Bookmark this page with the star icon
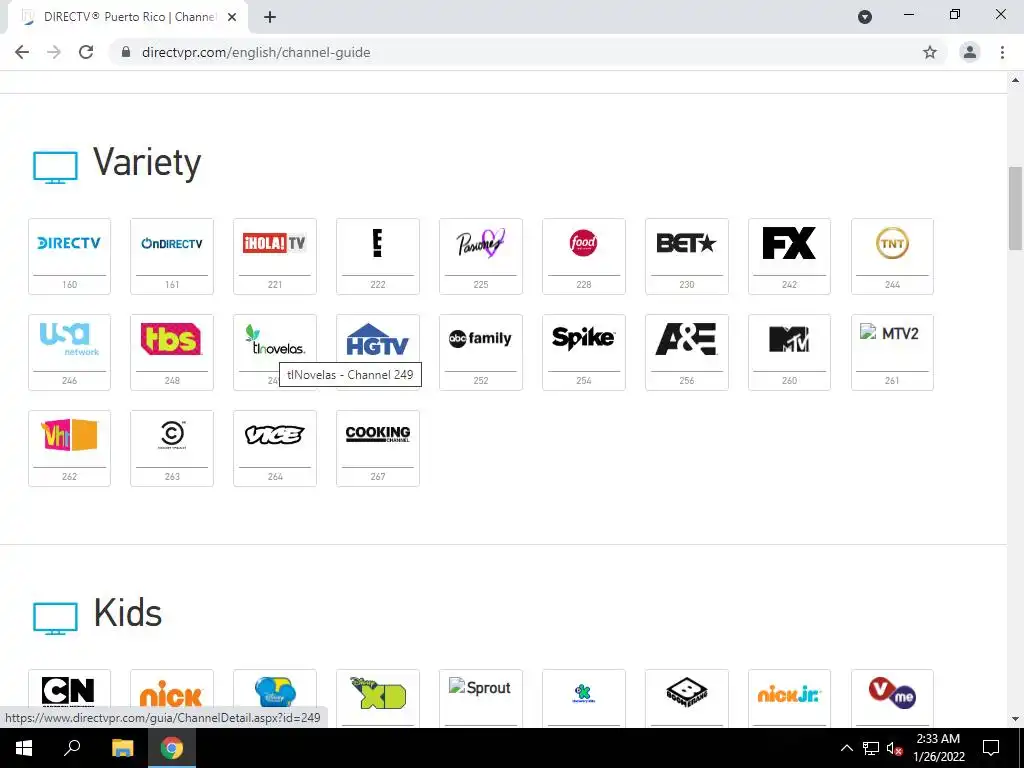 click(930, 52)
